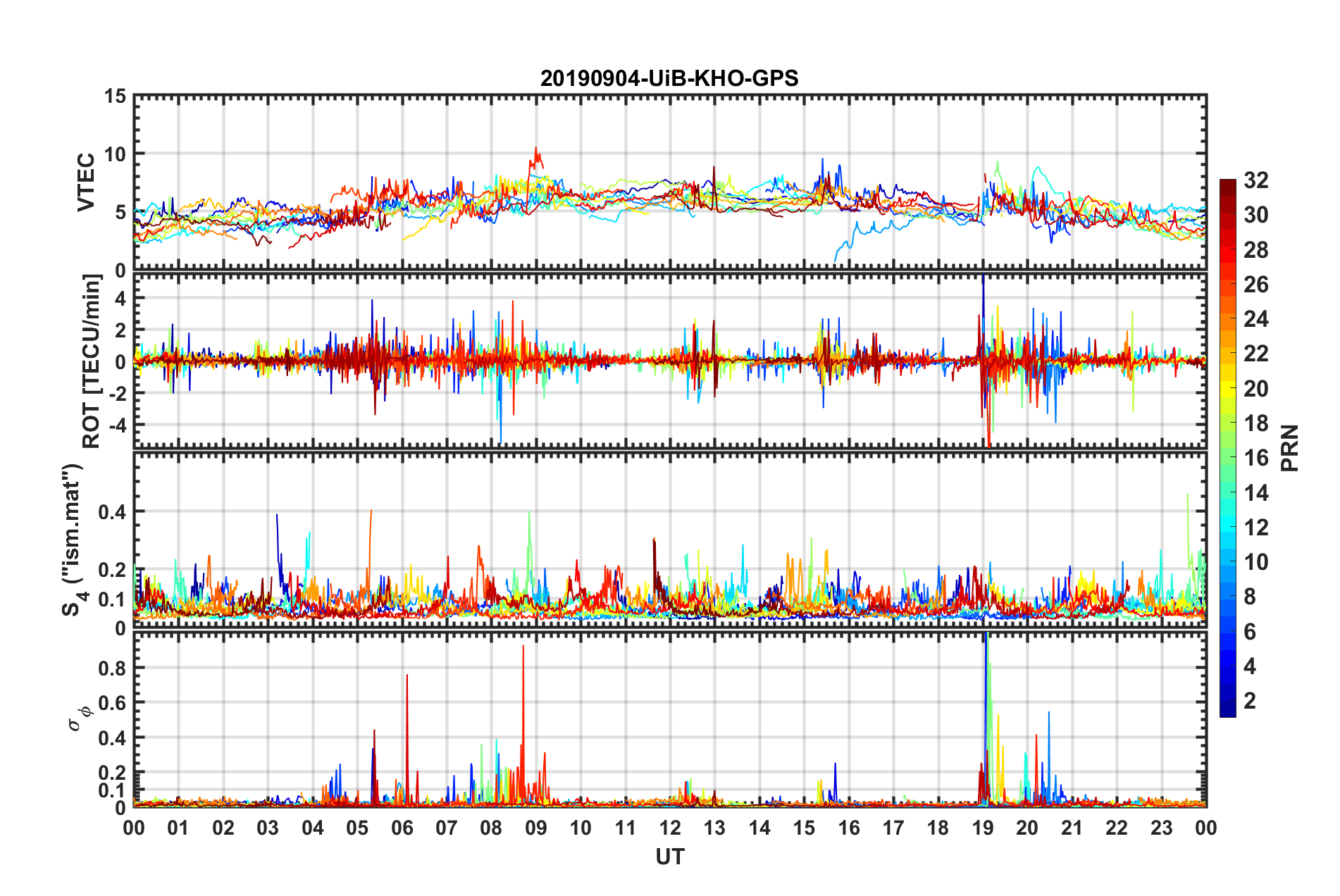
Task: Click PRN colorbar tick label 16
Action: click(x=1255, y=458)
